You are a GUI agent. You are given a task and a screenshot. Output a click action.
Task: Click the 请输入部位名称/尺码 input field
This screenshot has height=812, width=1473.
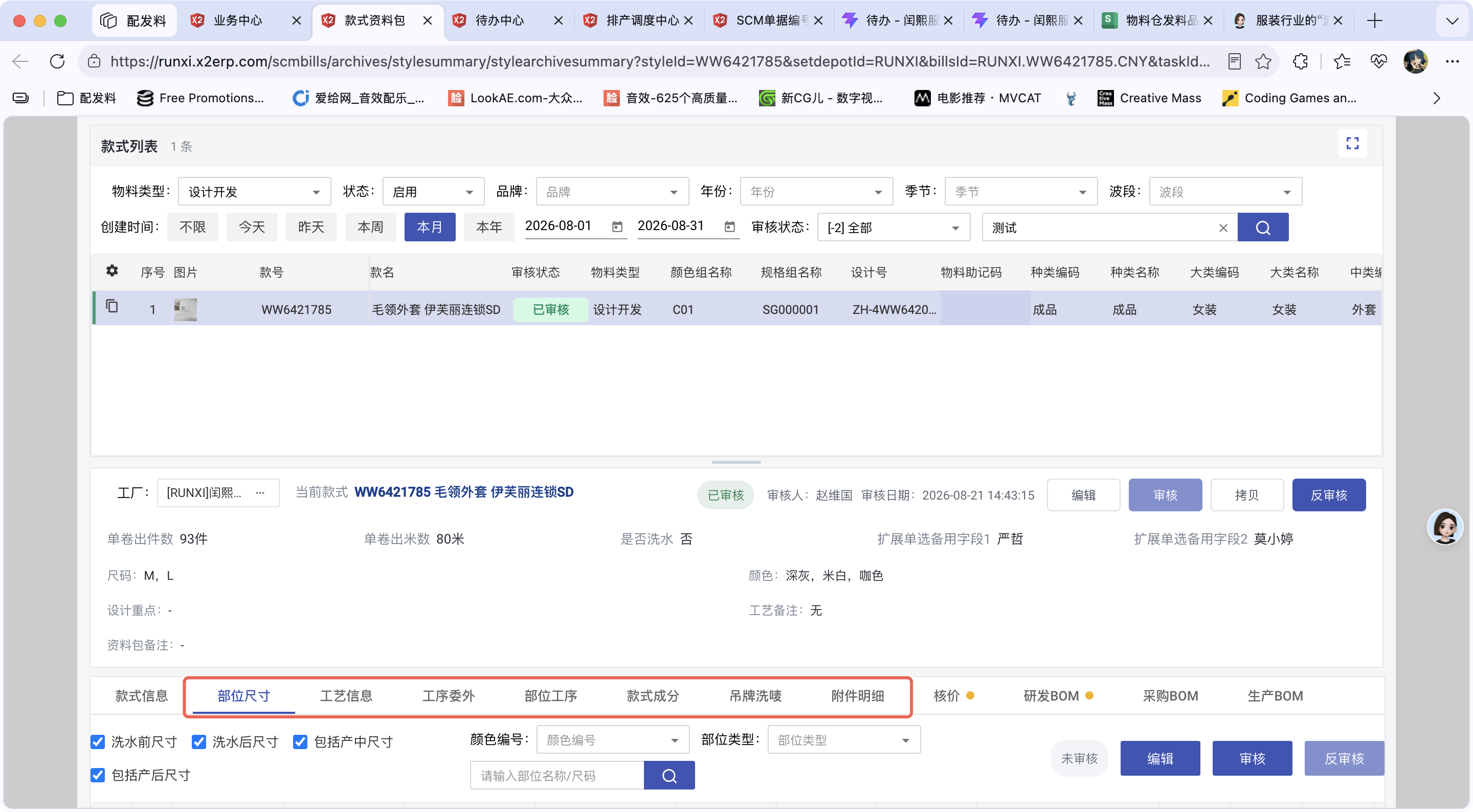[x=557, y=775]
